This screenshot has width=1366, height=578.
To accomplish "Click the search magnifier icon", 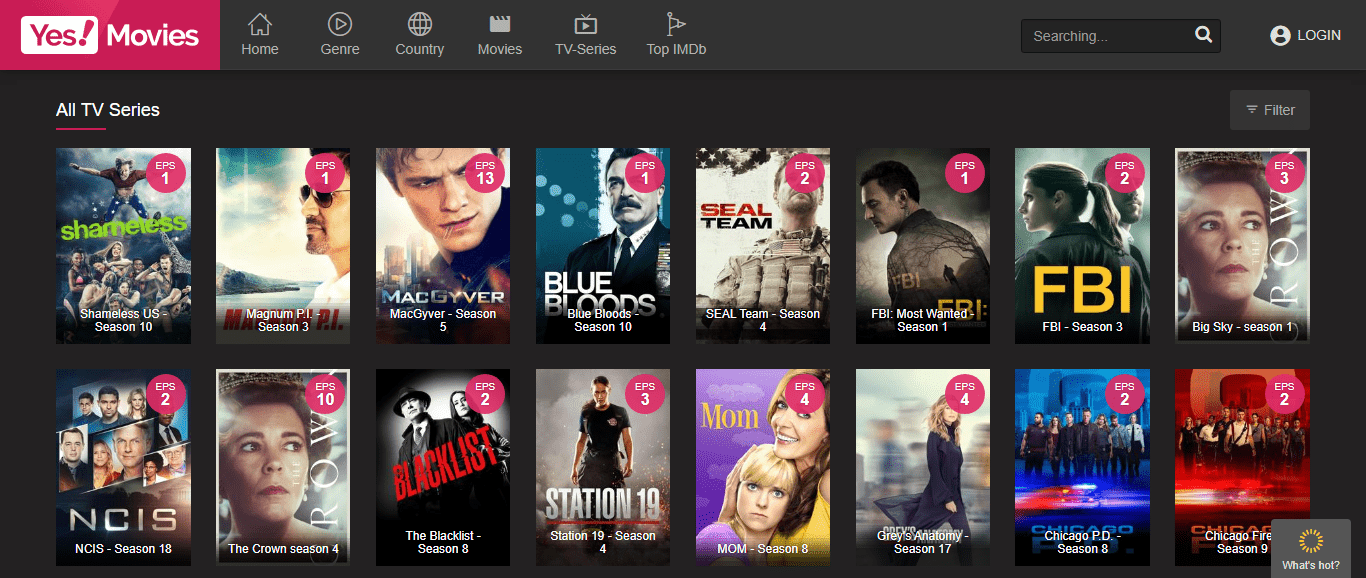I will (x=1203, y=36).
